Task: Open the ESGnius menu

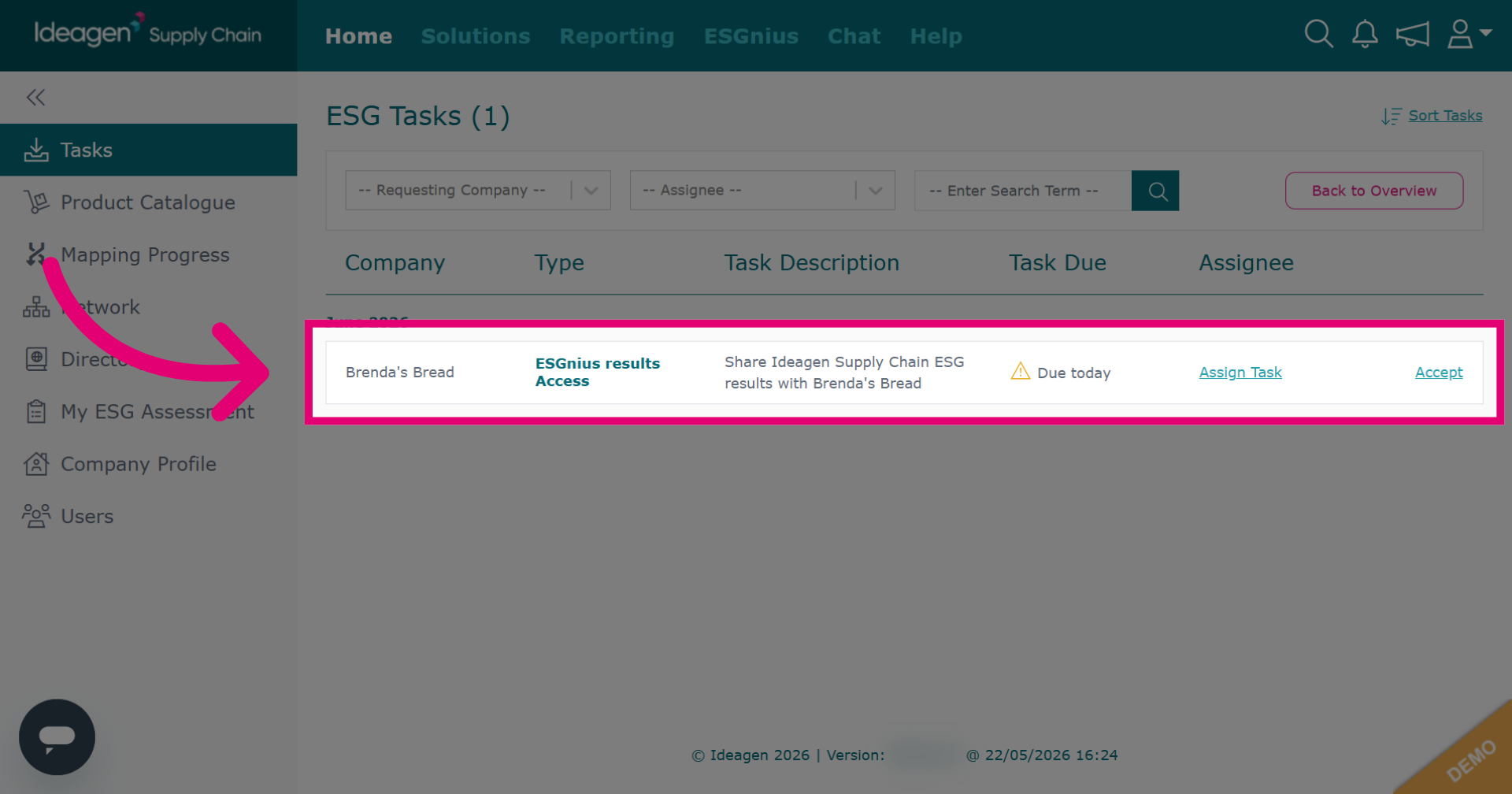Action: [751, 36]
